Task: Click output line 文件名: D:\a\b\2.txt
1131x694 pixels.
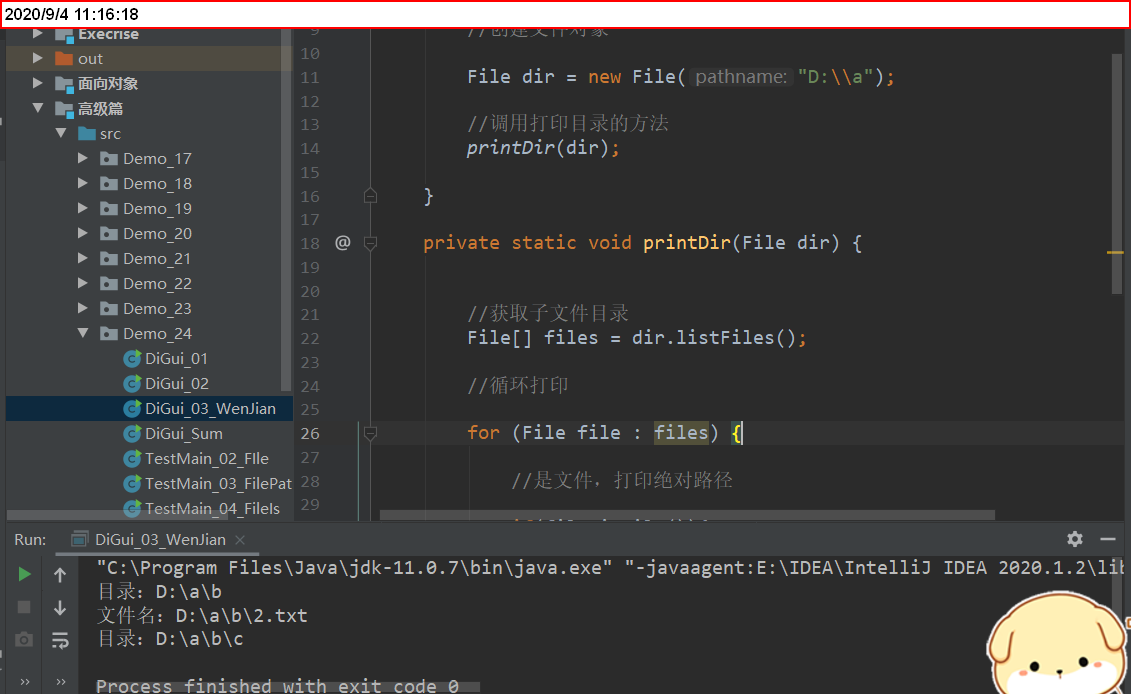Action: point(202,615)
